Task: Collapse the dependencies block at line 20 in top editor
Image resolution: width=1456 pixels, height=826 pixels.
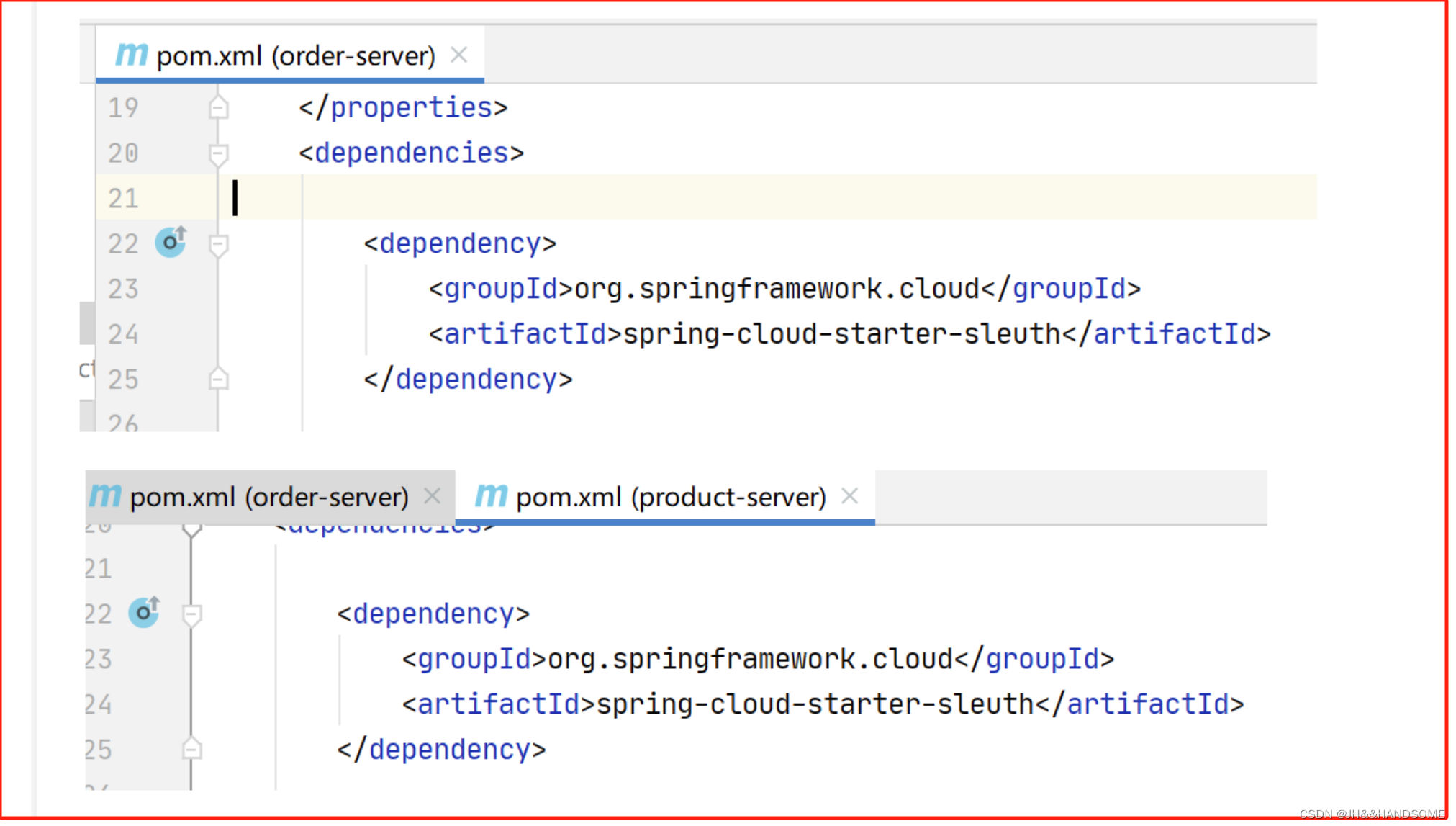Action: (x=219, y=153)
